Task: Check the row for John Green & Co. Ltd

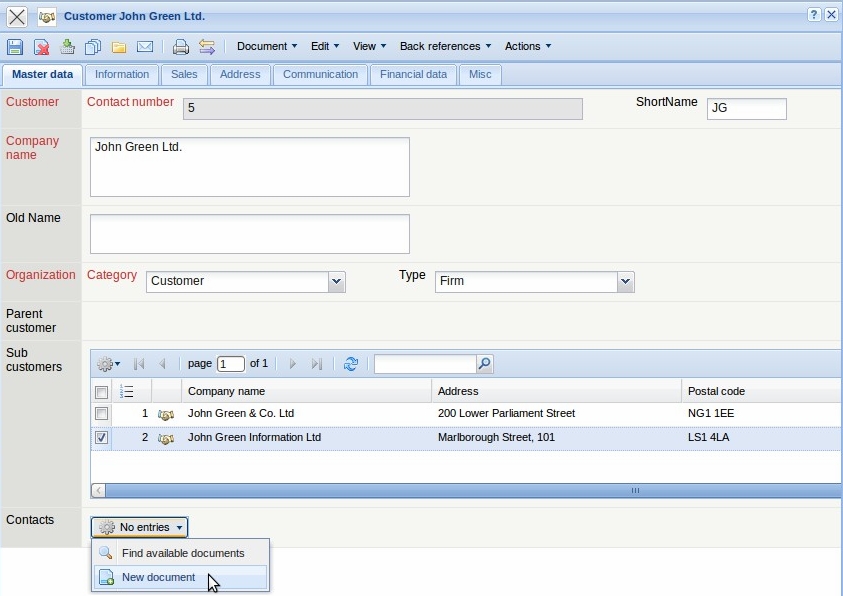Action: click(x=101, y=413)
